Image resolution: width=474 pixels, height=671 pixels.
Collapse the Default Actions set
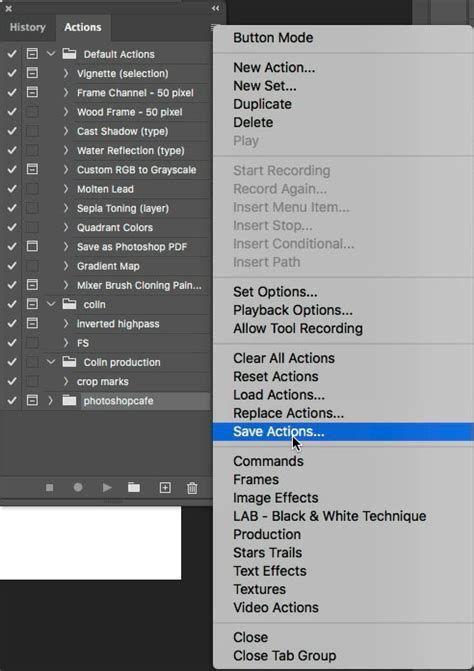pyautogui.click(x=51, y=54)
